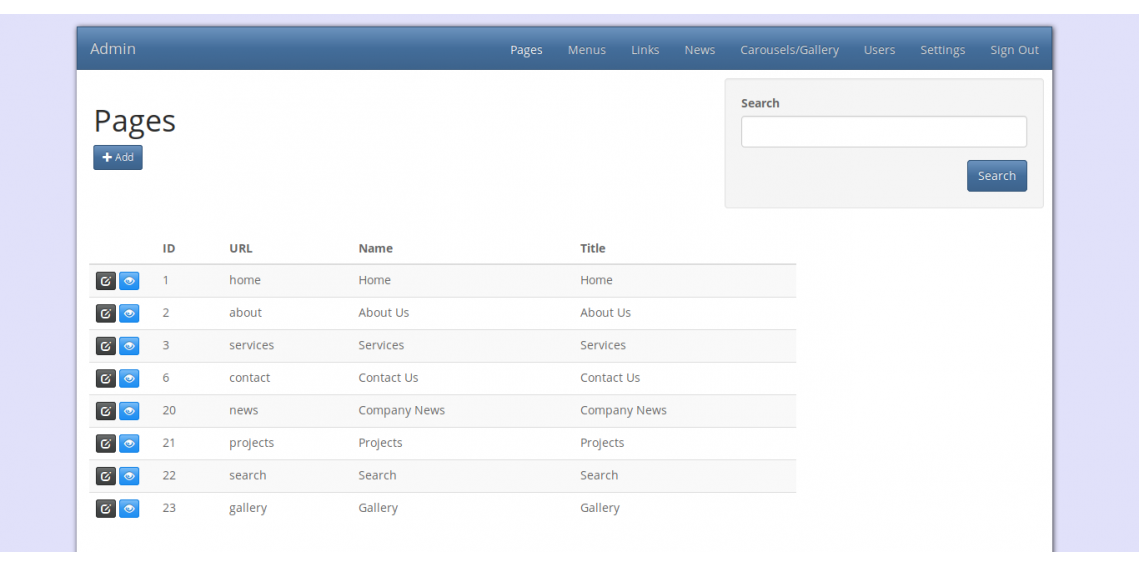Click the 'Pages' heading

[x=135, y=121]
